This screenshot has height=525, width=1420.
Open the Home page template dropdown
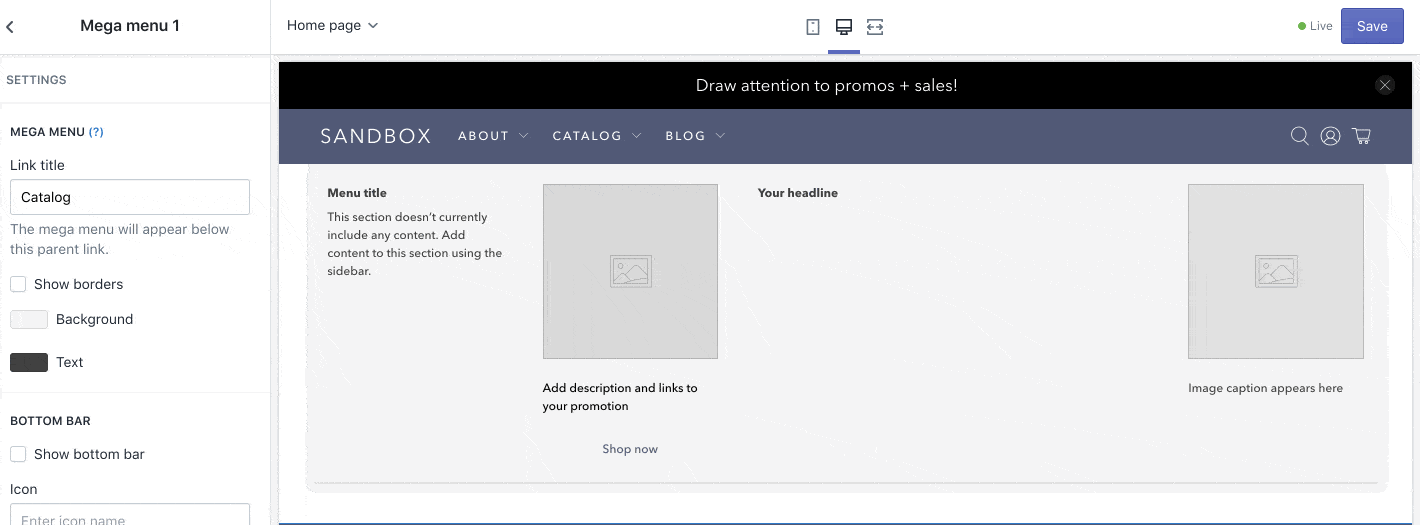pos(333,26)
